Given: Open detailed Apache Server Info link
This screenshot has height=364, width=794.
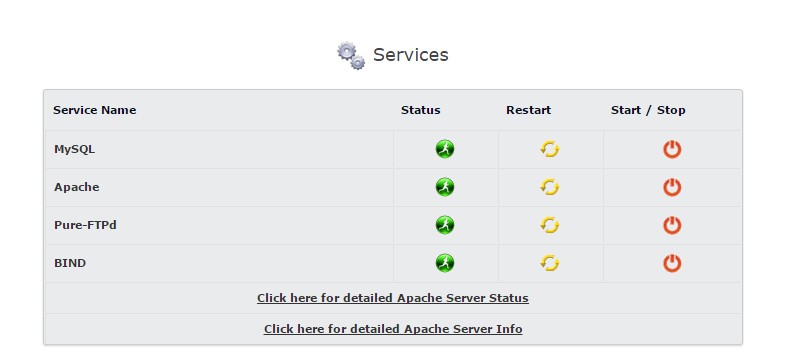Looking at the screenshot, I should coord(393,329).
